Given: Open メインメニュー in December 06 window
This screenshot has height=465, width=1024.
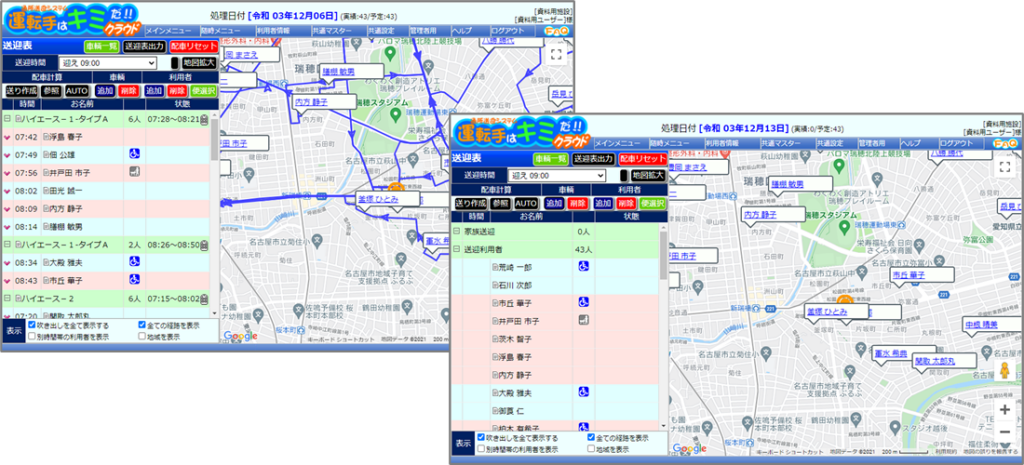Looking at the screenshot, I should [167, 31].
